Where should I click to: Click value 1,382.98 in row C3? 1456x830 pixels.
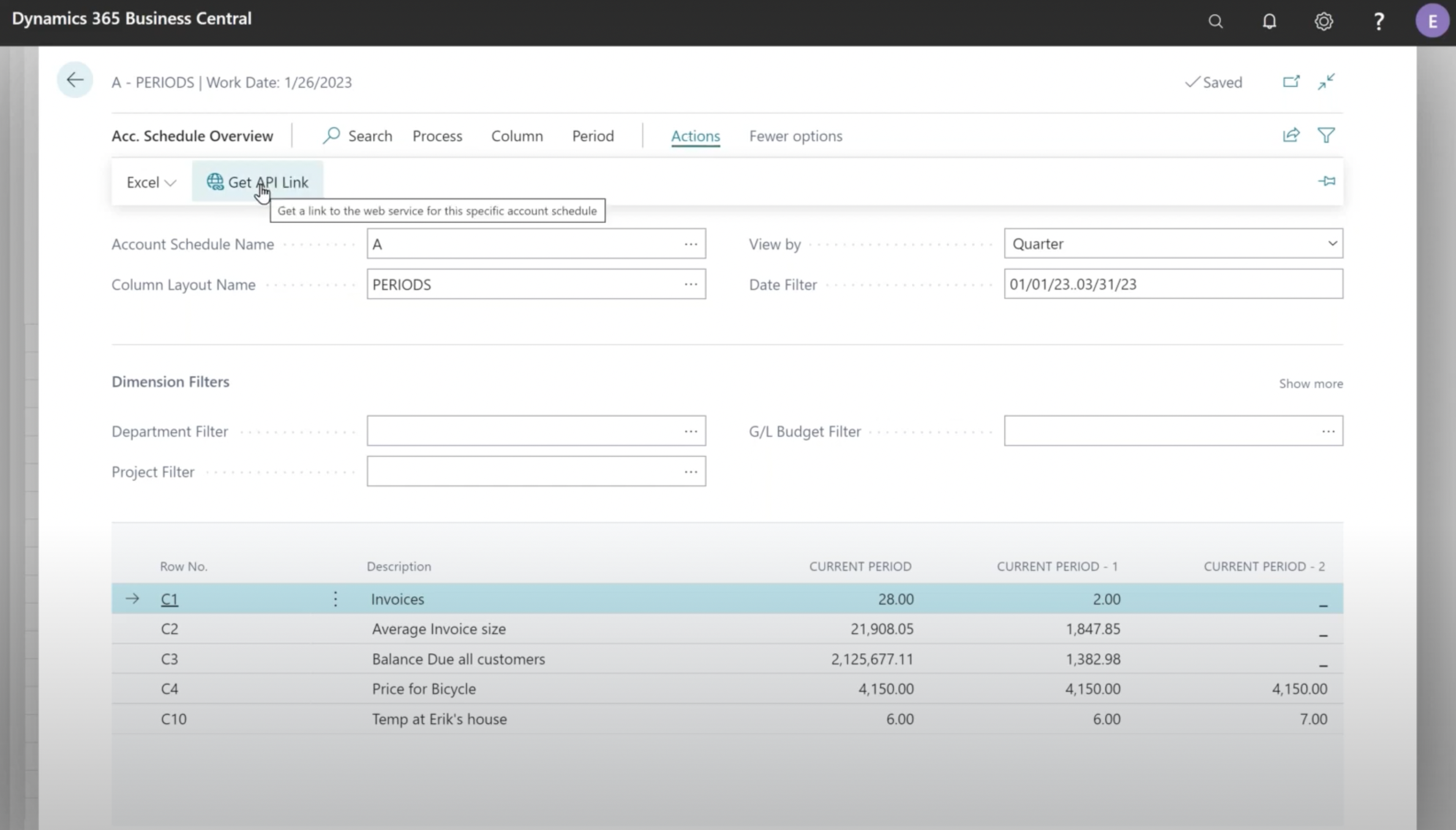tap(1093, 659)
